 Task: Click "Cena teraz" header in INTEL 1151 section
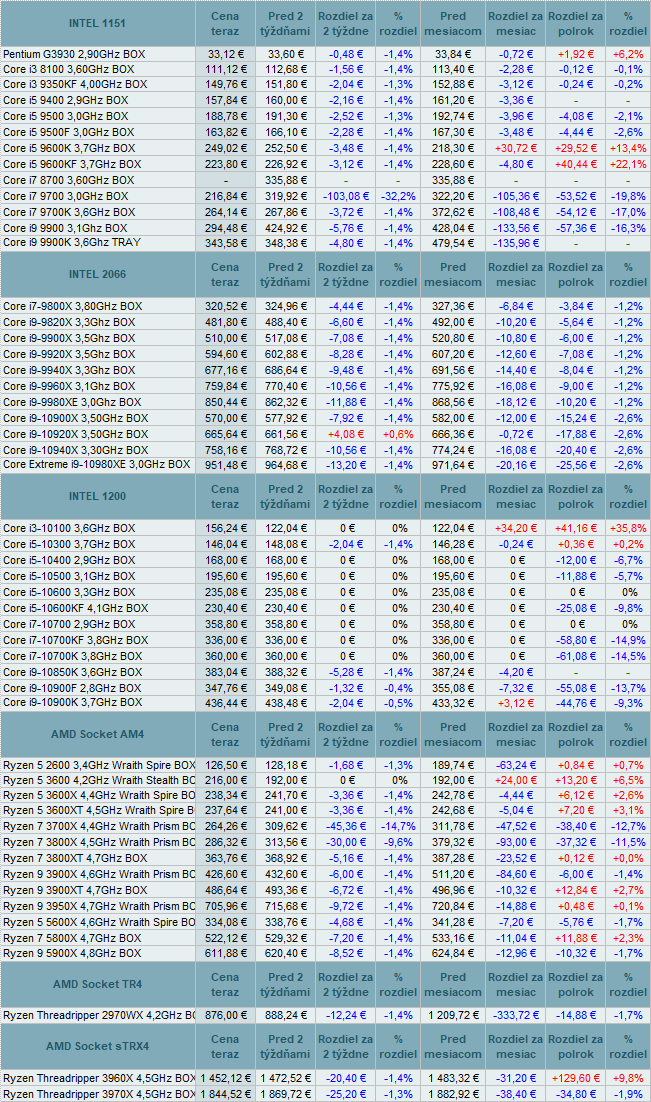click(225, 23)
